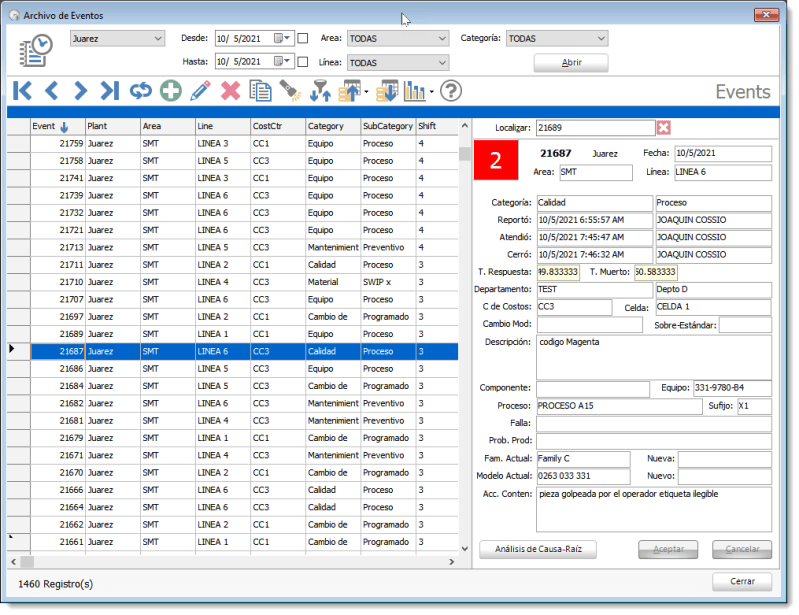Go to previous record arrow
Viewport: 799px width, 615px height.
tap(51, 91)
